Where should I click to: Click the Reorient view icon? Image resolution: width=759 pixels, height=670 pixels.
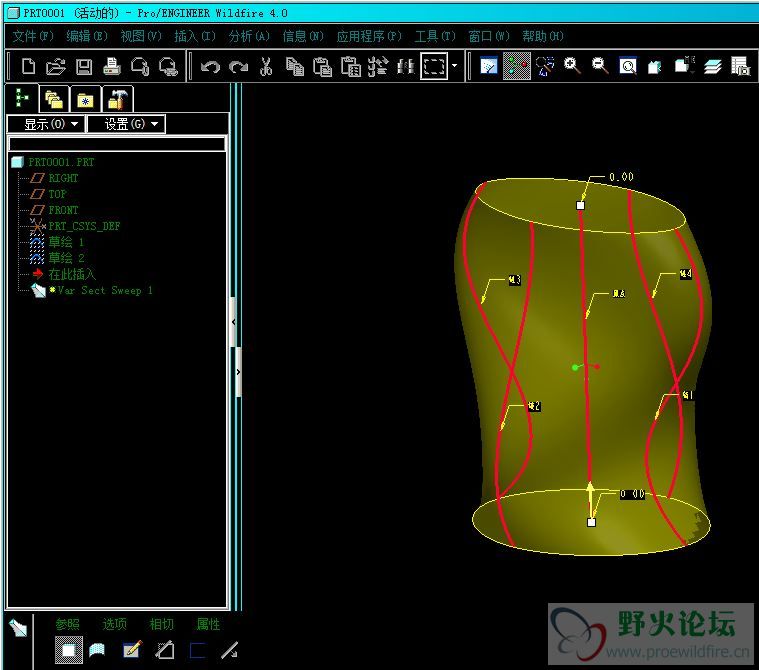[x=655, y=66]
